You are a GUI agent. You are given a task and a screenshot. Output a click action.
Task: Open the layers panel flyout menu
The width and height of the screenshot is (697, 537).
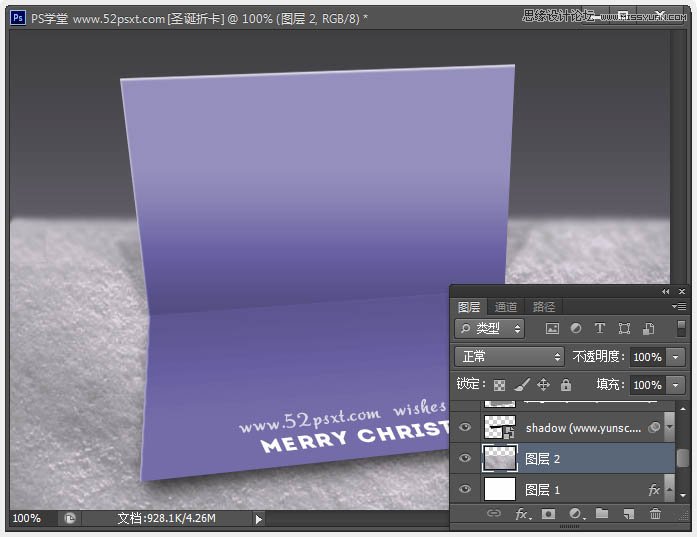pos(679,306)
